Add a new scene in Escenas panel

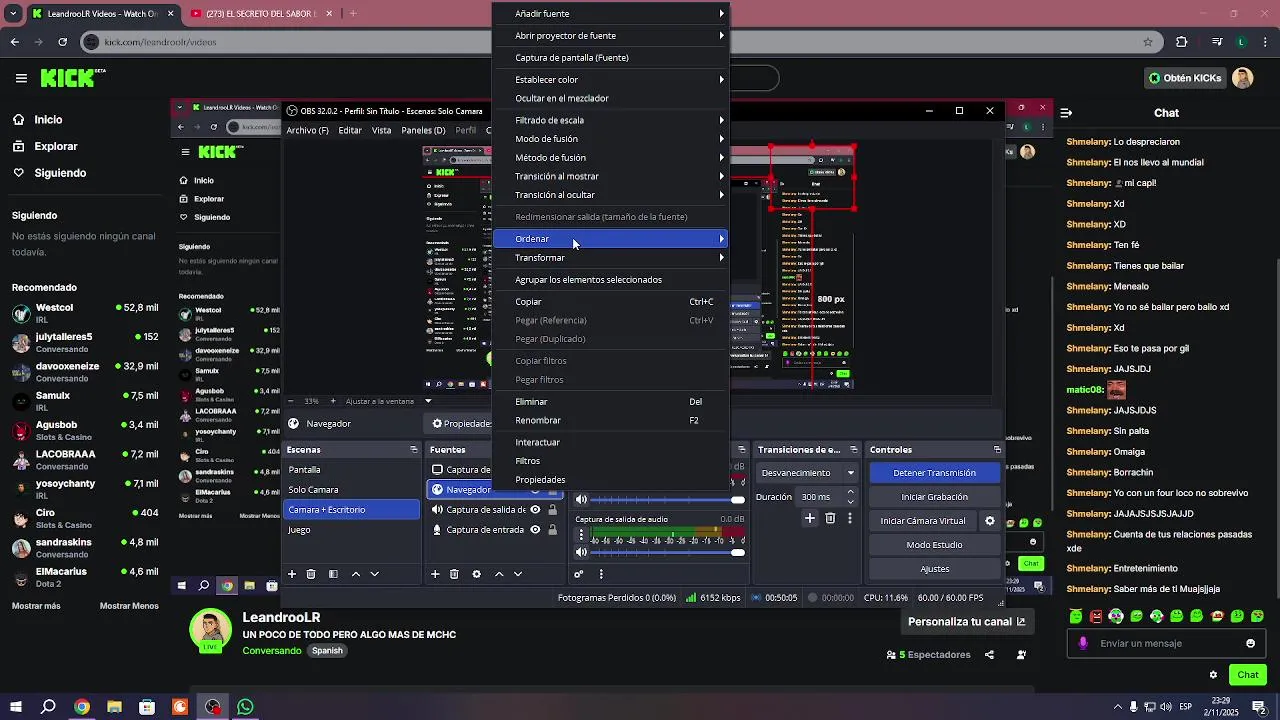[x=292, y=574]
